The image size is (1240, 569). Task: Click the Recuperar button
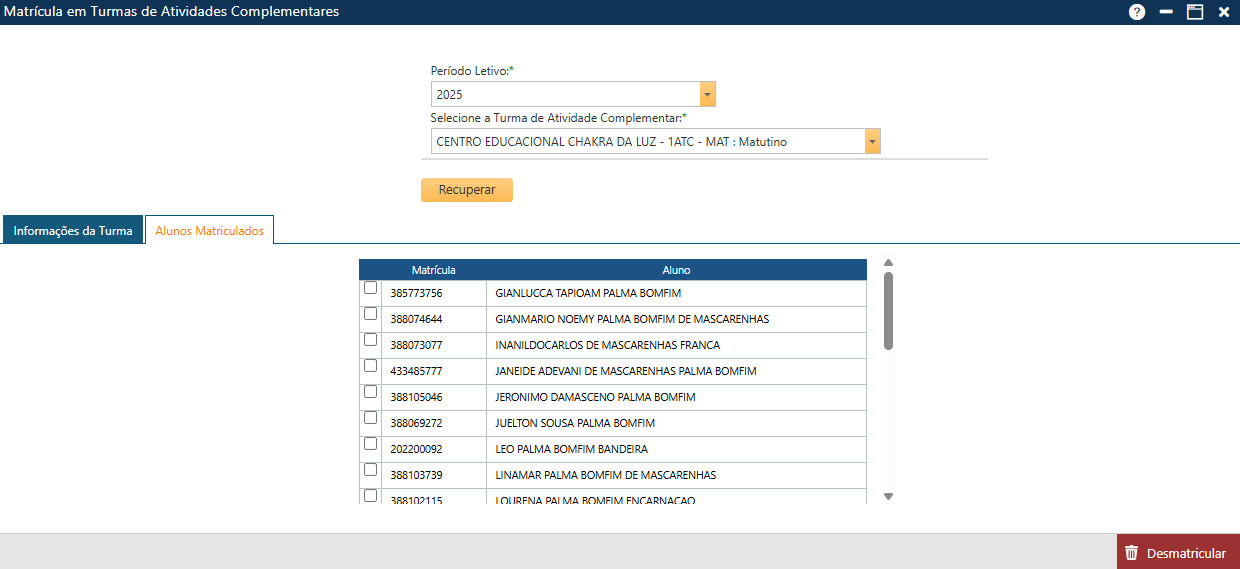click(467, 190)
